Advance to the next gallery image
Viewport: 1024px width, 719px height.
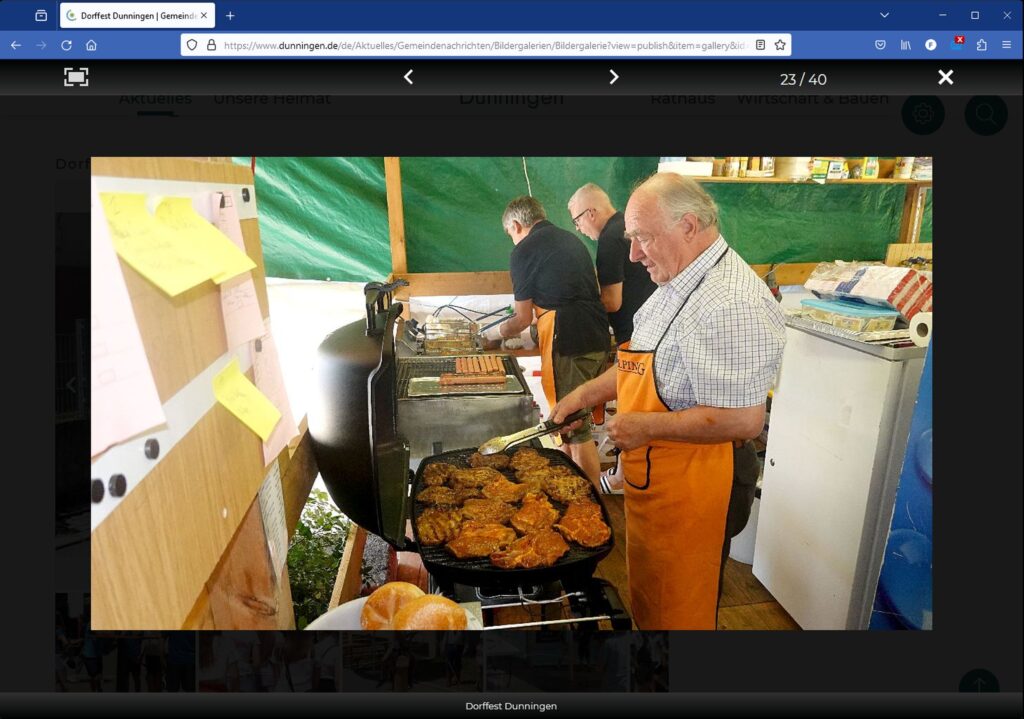[614, 77]
